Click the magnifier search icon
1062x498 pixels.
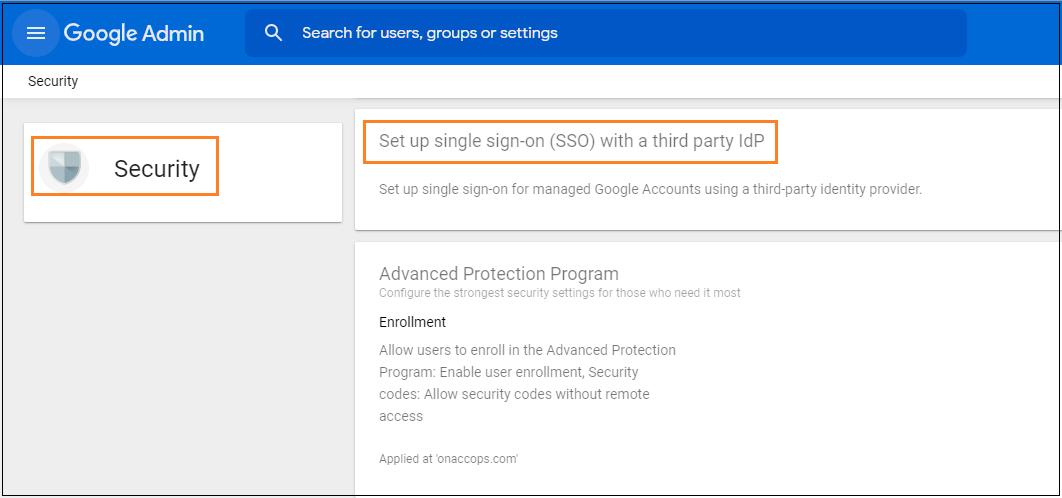click(x=274, y=33)
